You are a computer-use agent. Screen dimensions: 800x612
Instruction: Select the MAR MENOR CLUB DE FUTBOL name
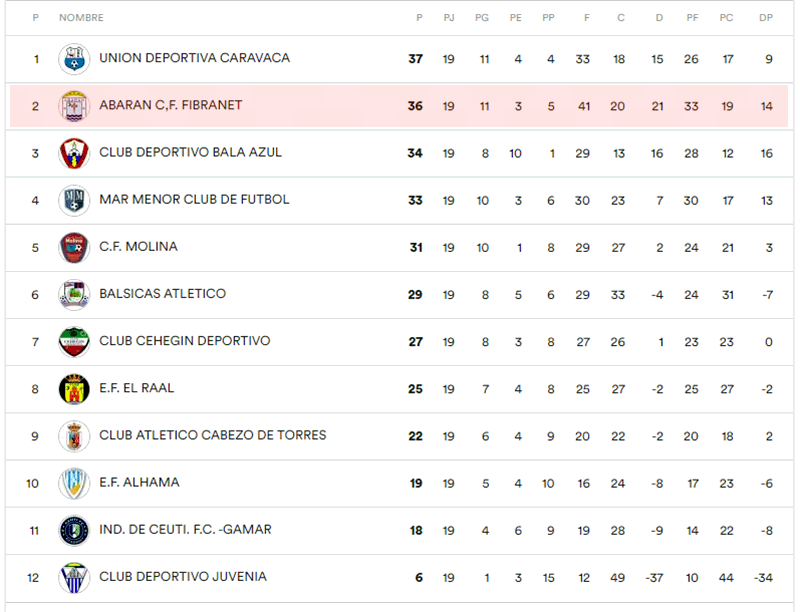click(194, 199)
